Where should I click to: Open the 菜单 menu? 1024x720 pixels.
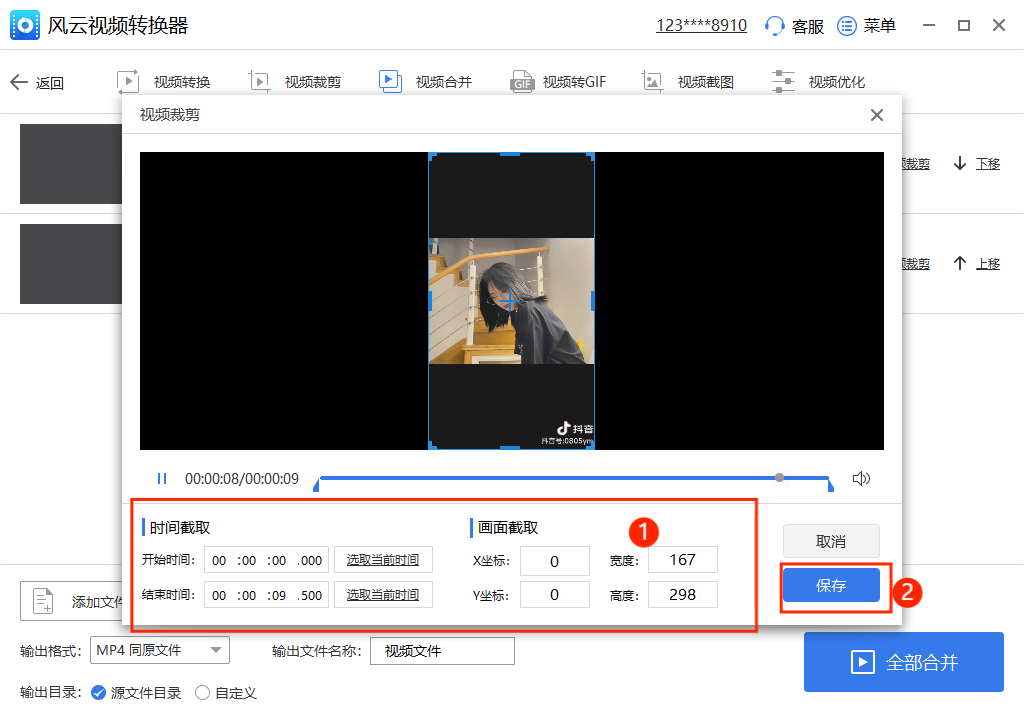pyautogui.click(x=866, y=25)
